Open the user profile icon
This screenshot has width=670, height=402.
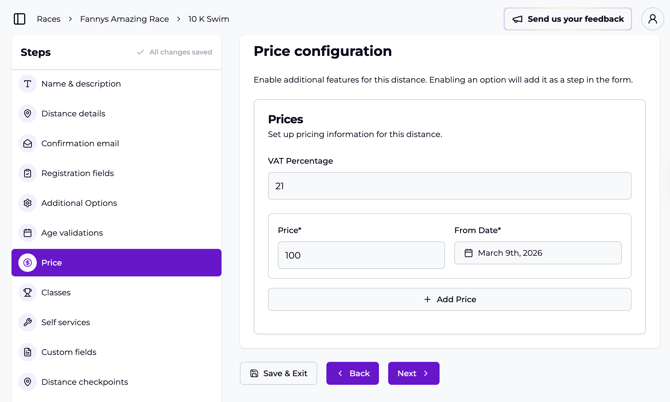click(x=652, y=19)
